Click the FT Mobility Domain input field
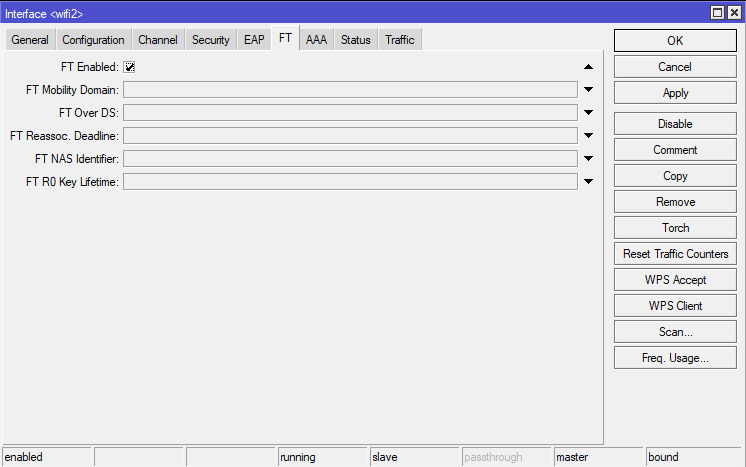This screenshot has height=467, width=746. click(x=350, y=90)
